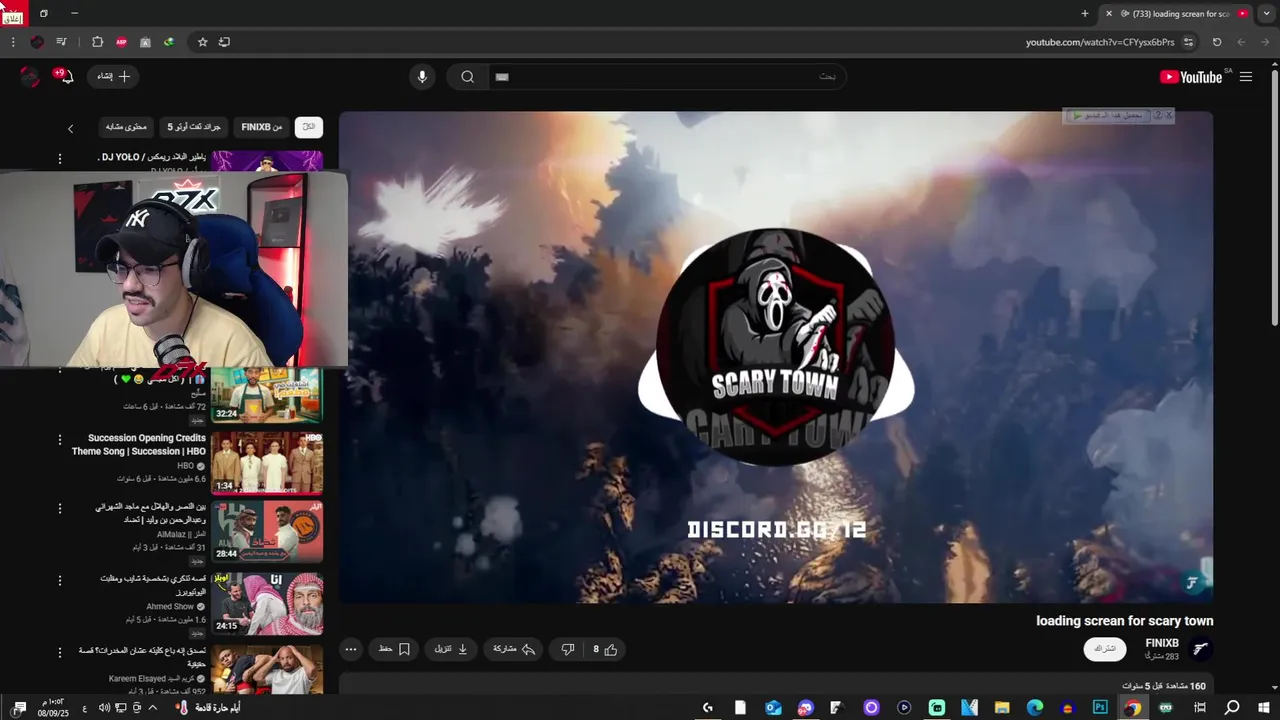Open Windows taskbar search
Image resolution: width=1280 pixels, height=720 pixels.
pos(1232,708)
